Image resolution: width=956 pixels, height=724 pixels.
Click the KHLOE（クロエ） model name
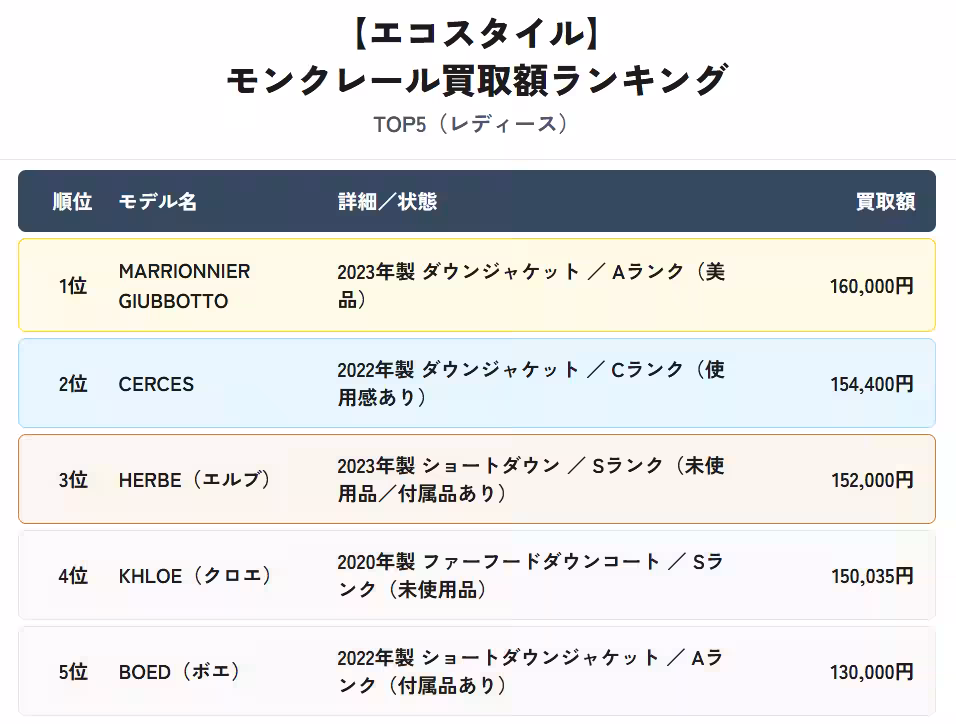195,576
